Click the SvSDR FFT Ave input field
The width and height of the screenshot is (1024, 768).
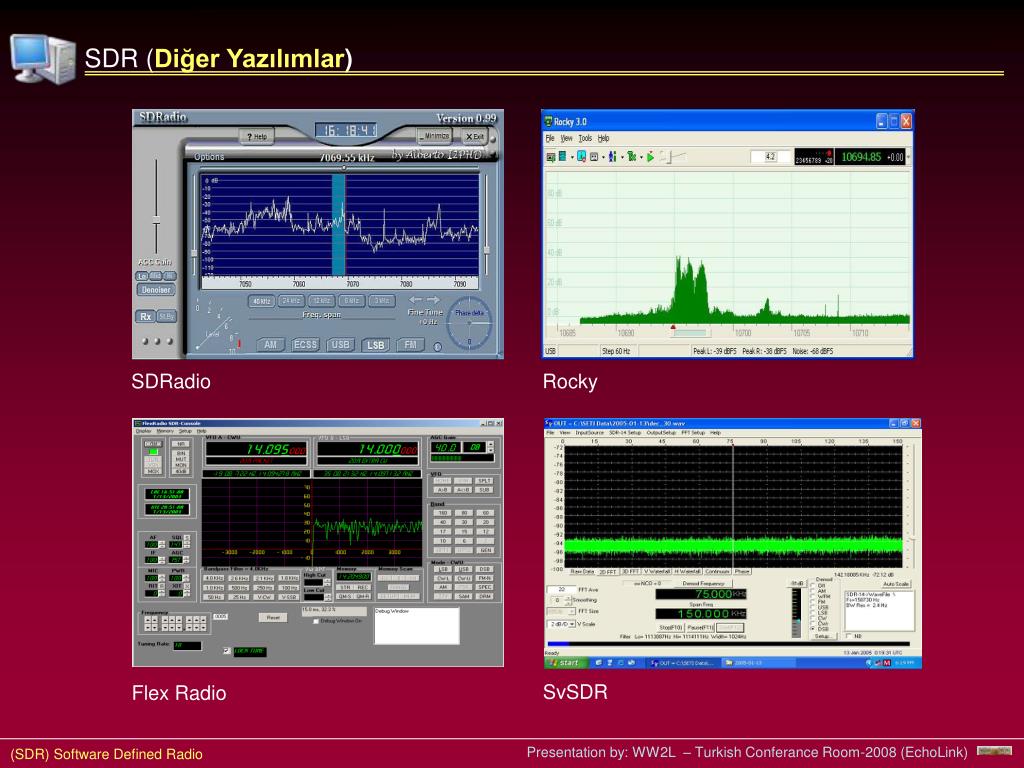[x=562, y=589]
